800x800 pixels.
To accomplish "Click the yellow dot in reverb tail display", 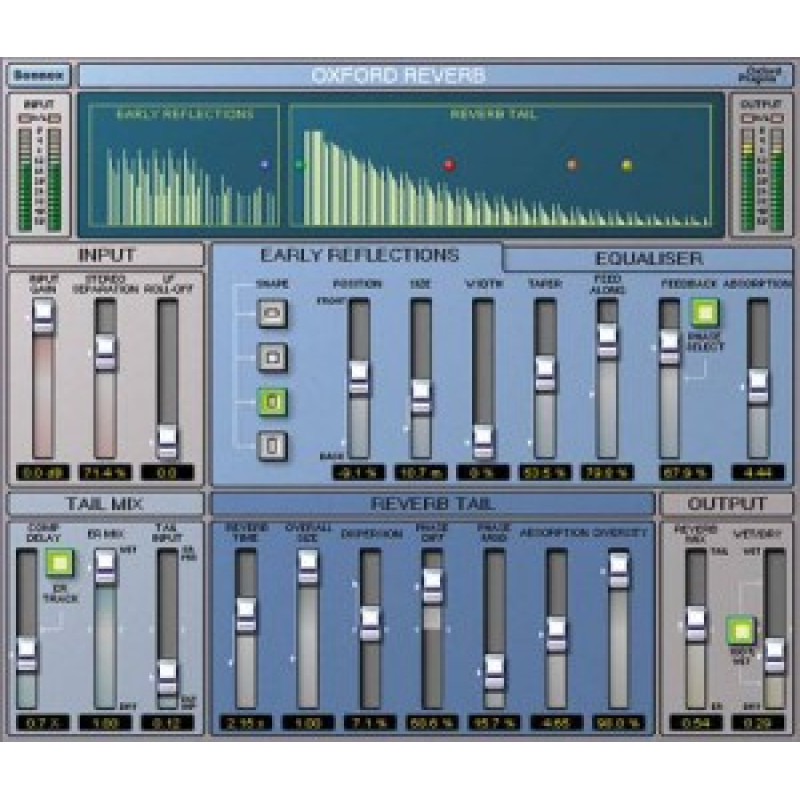I will pos(627,165).
